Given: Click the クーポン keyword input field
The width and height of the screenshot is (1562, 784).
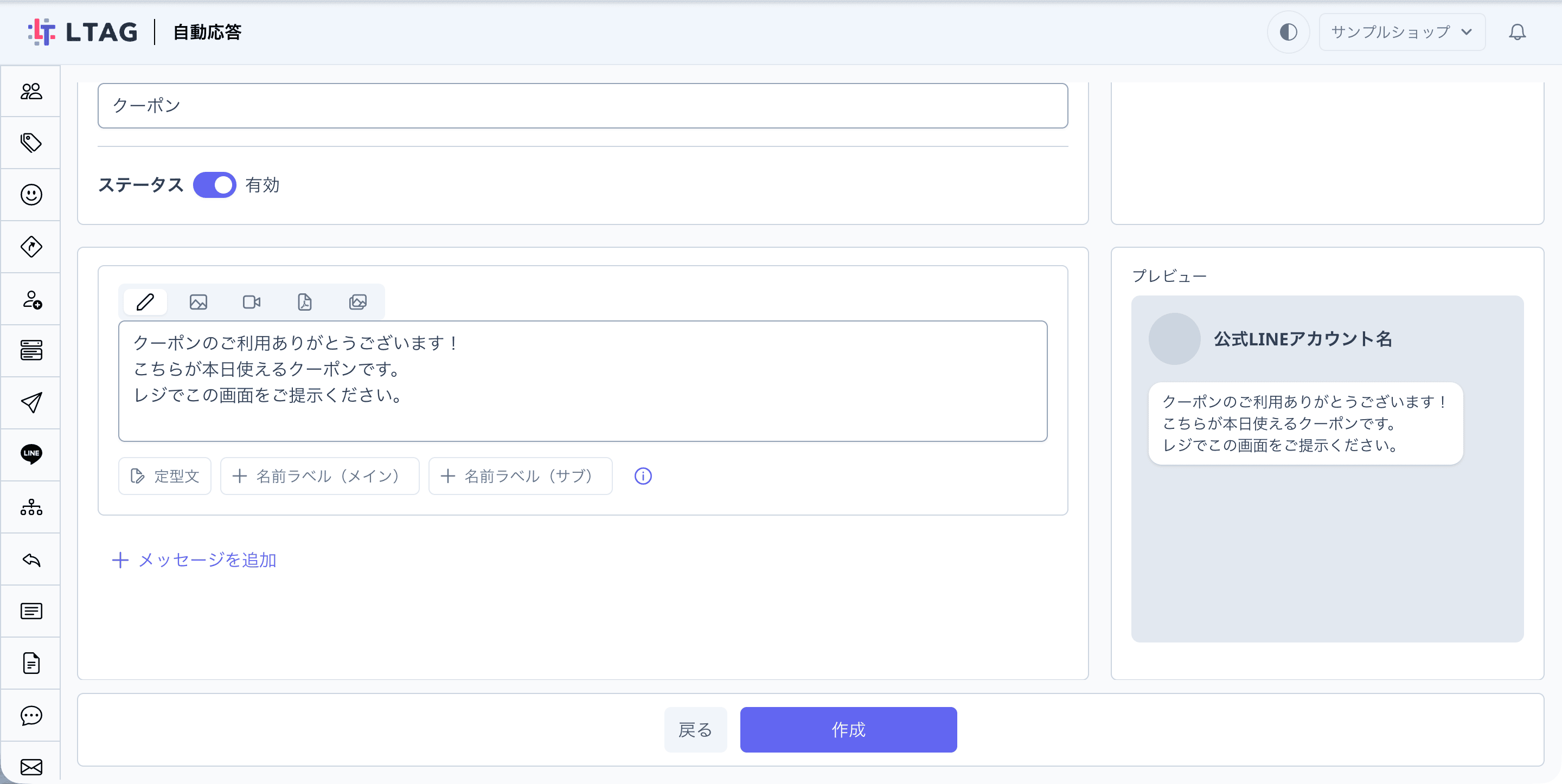Looking at the screenshot, I should point(582,106).
